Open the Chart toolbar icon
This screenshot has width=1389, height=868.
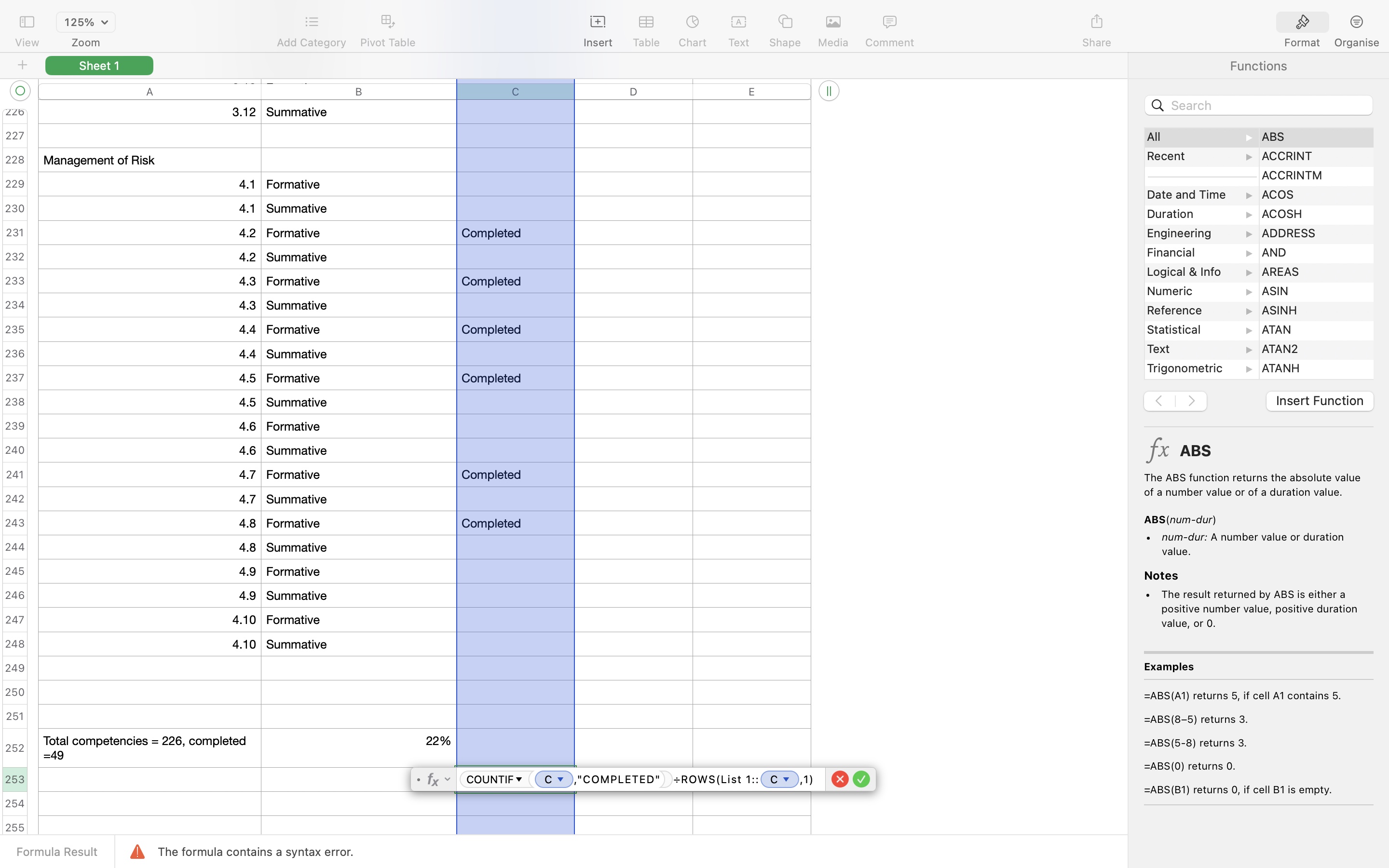point(692,22)
